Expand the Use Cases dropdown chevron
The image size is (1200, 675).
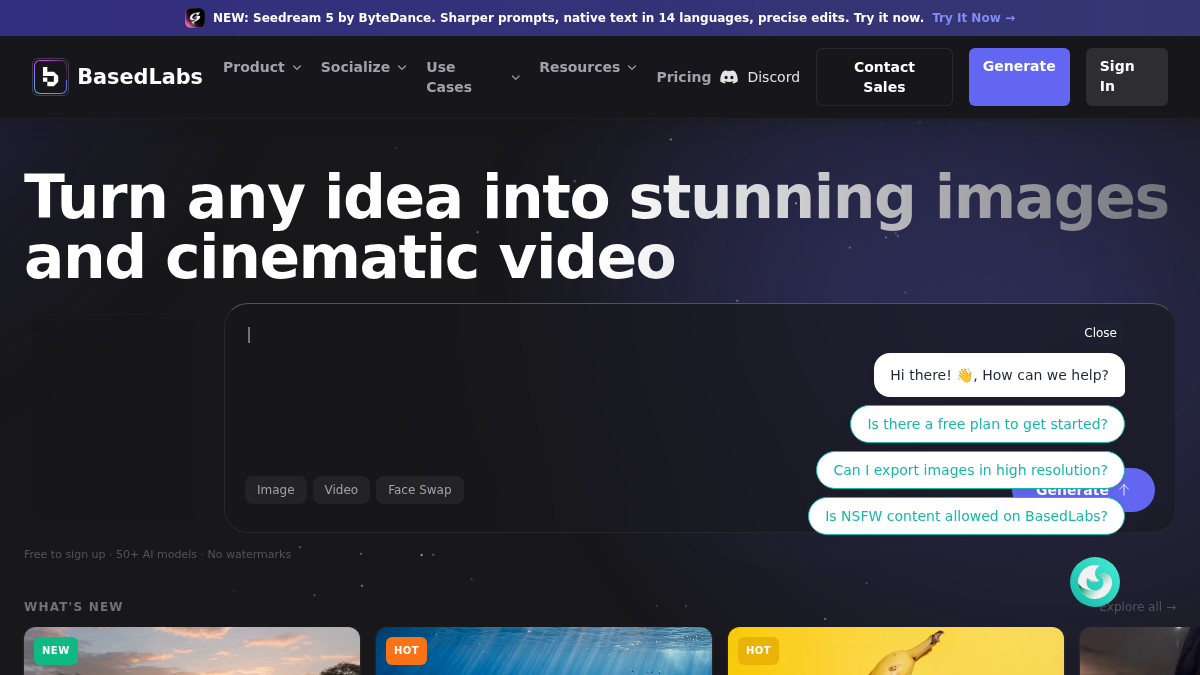516,78
